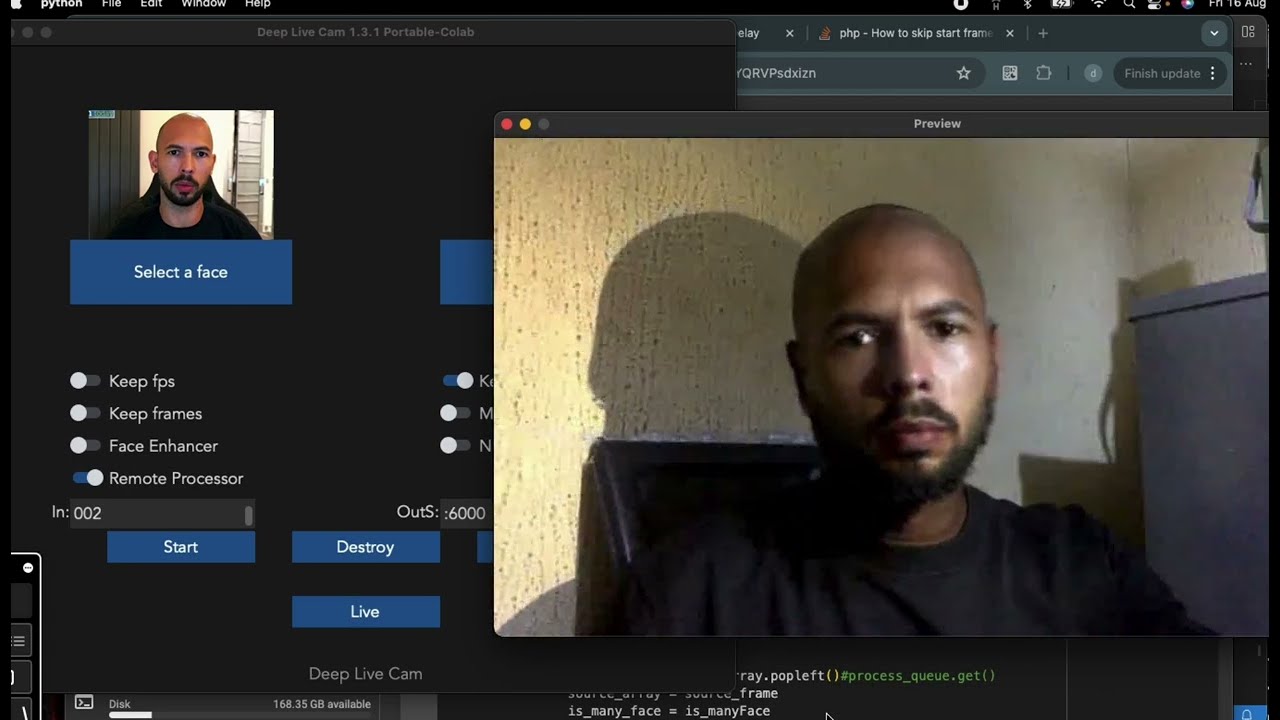Click the QR code extension icon
Screen dimensions: 1280x720
tap(1010, 73)
